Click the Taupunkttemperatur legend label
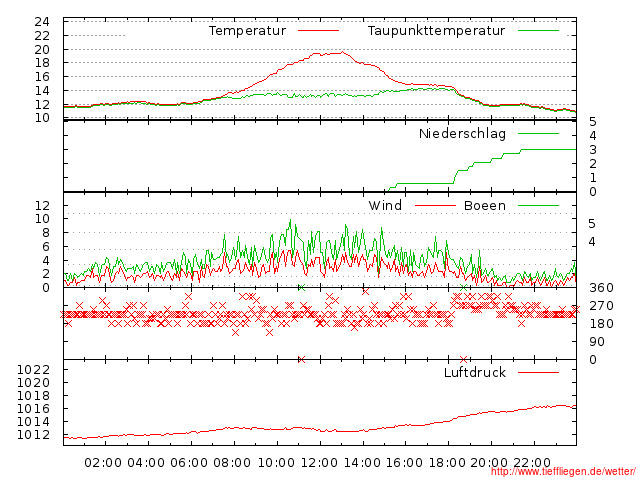This screenshot has width=640, height=480. tap(436, 31)
